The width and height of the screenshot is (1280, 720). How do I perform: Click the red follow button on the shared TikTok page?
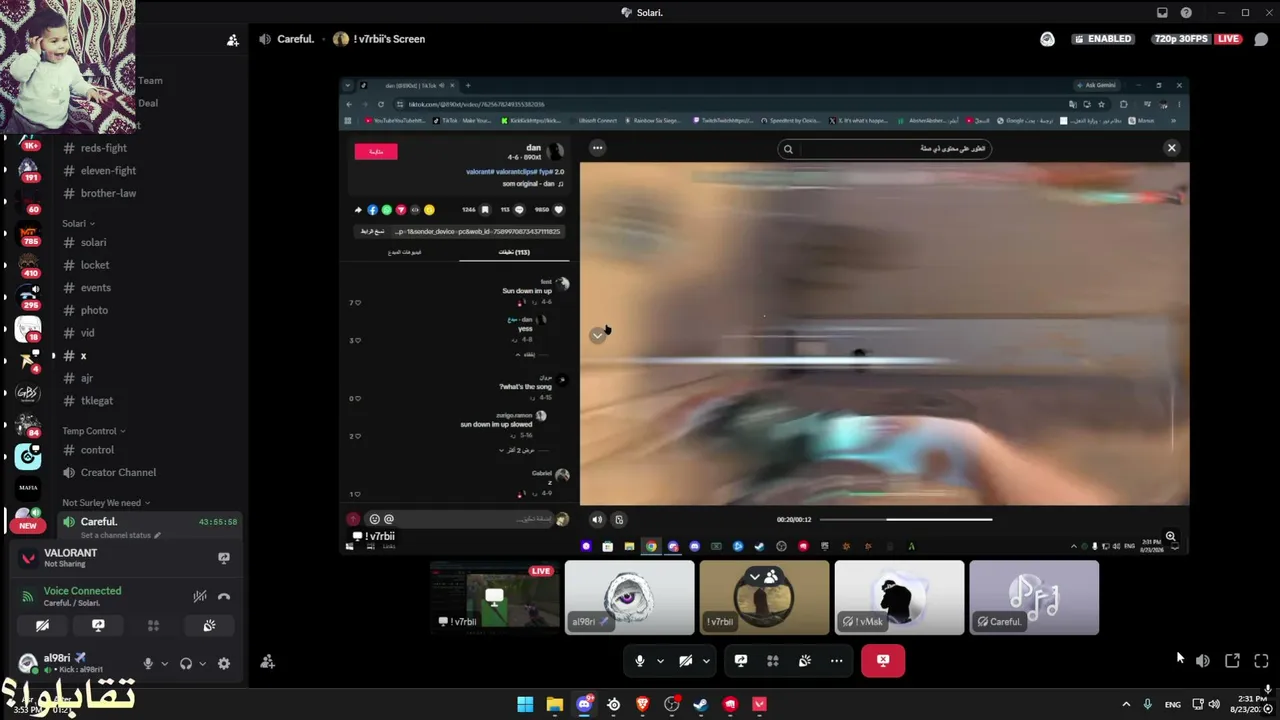pyautogui.click(x=376, y=151)
